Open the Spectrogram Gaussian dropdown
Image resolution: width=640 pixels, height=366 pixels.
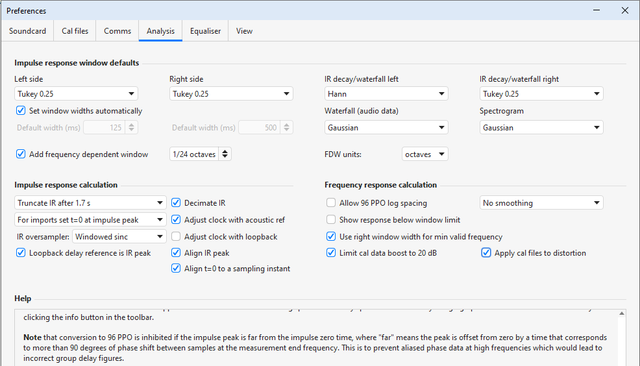click(541, 128)
